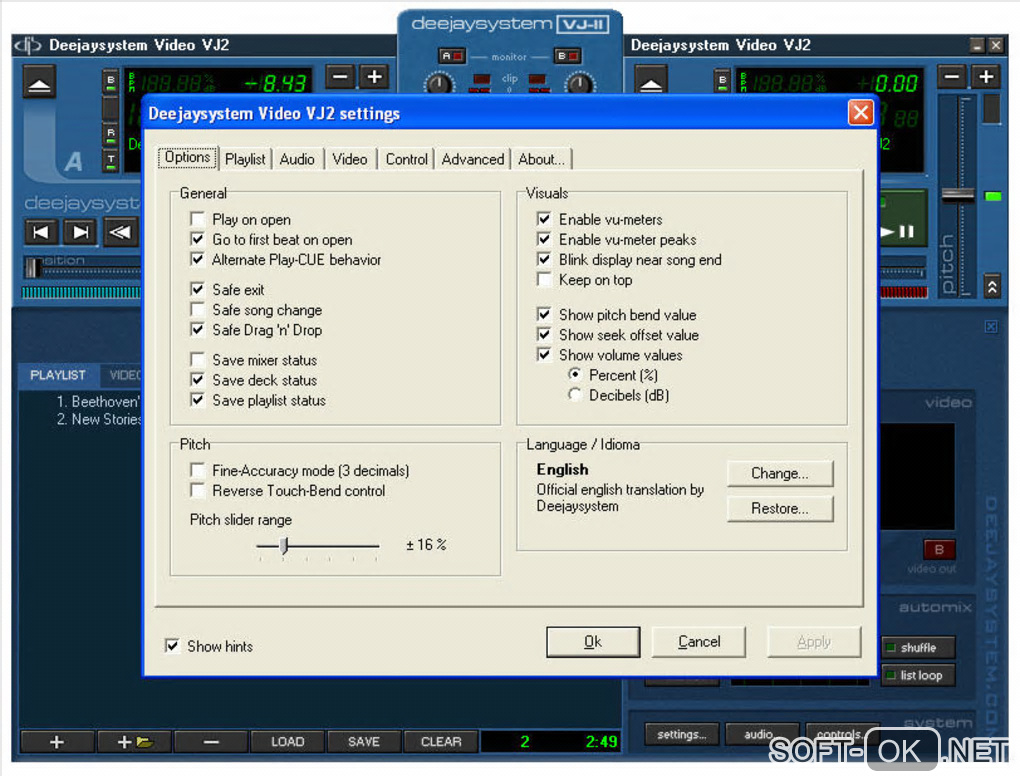The width and height of the screenshot is (1020, 776).
Task: Toggle Show hints checkbox
Action: click(172, 646)
